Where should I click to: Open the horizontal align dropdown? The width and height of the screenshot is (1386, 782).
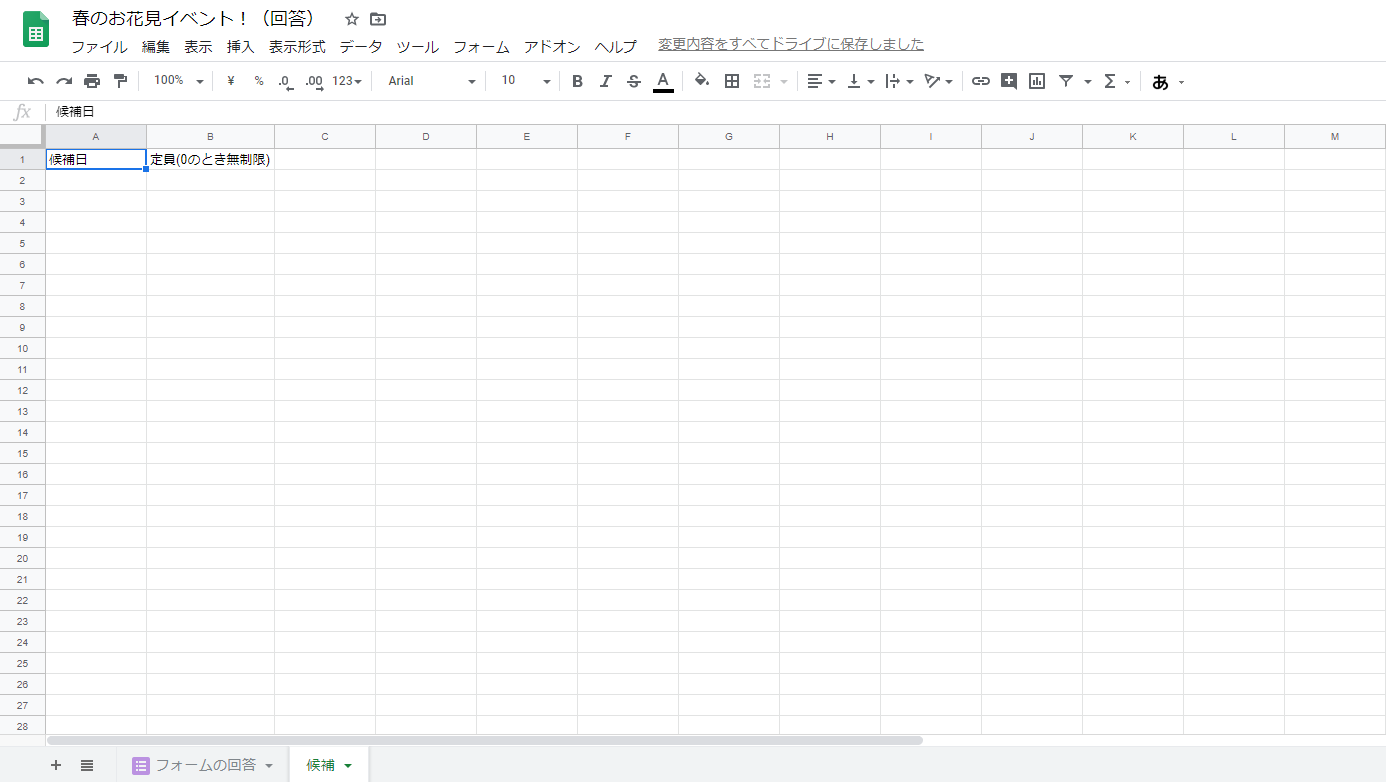click(821, 81)
